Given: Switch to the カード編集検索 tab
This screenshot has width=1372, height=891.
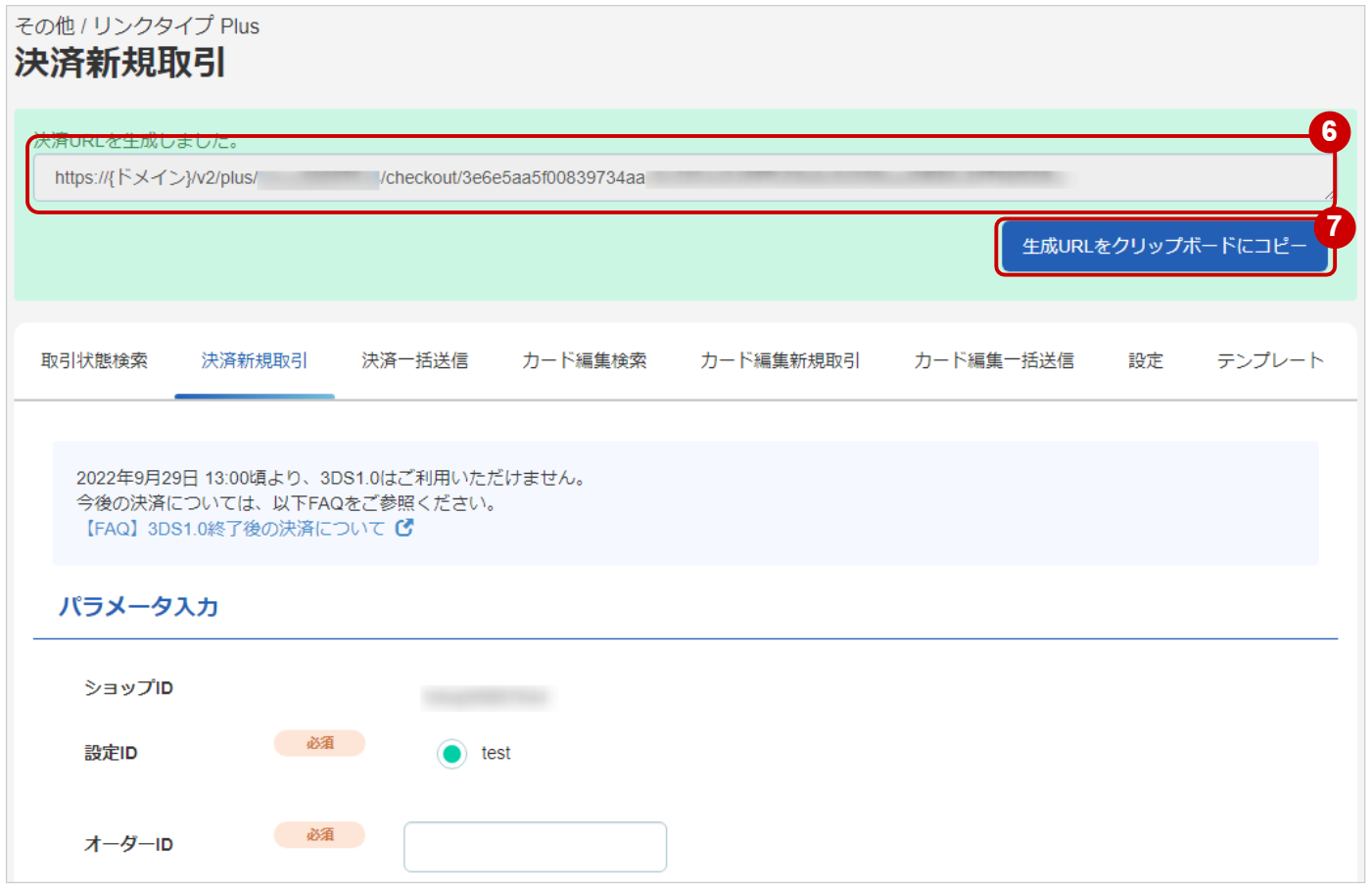Looking at the screenshot, I should click(x=584, y=360).
